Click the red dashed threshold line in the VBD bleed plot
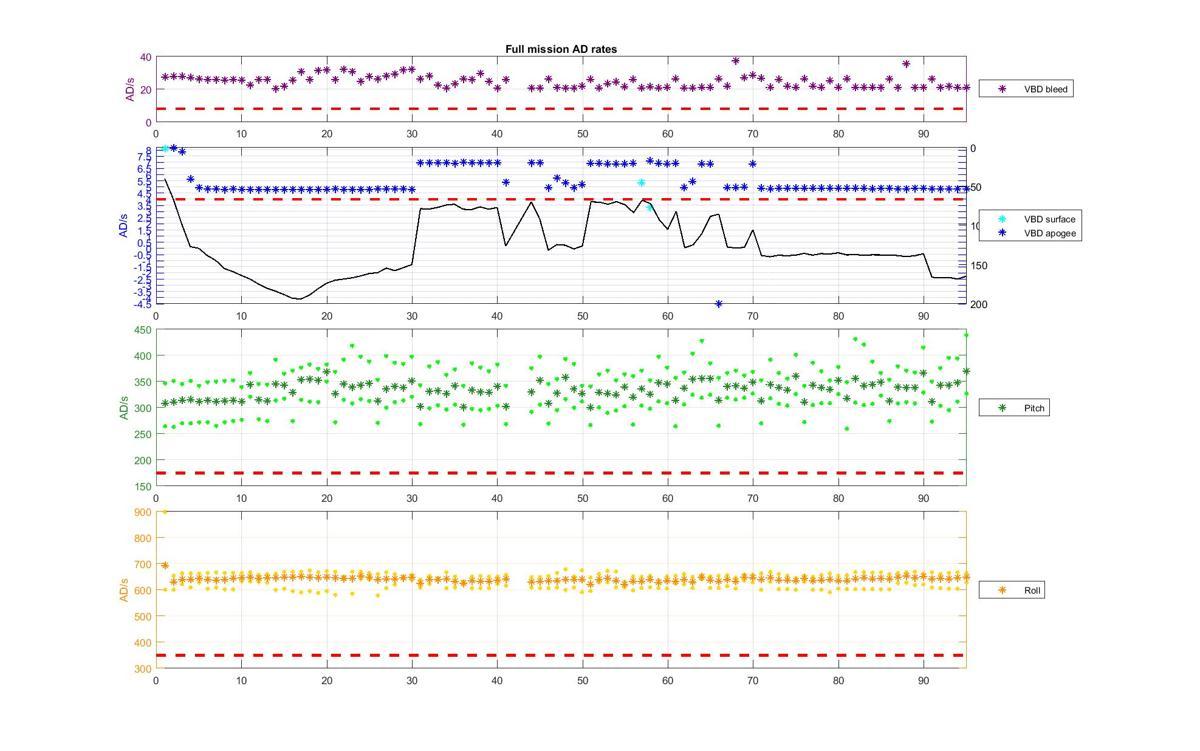Screen dimensions: 1200x751 pyautogui.click(x=560, y=109)
